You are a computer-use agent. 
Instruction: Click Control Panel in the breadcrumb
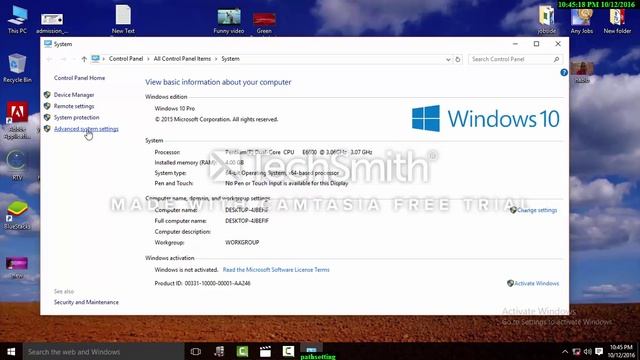coord(126,59)
